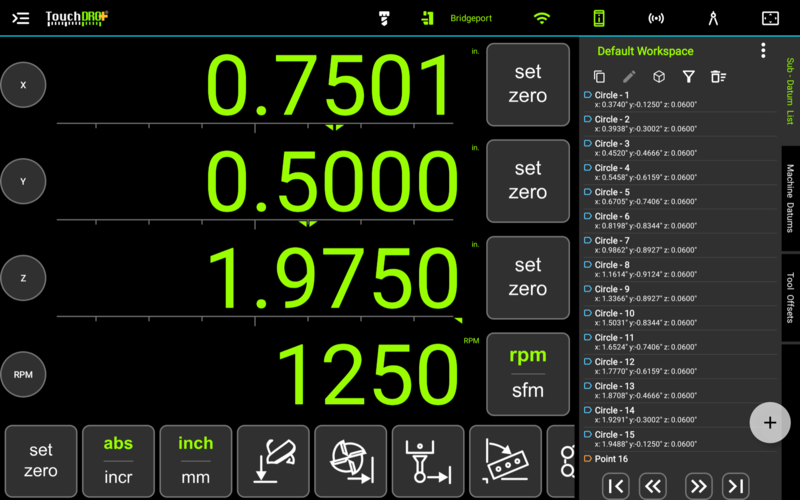Select Circle - 7 in datum list
This screenshot has width=800, height=500.
point(680,245)
